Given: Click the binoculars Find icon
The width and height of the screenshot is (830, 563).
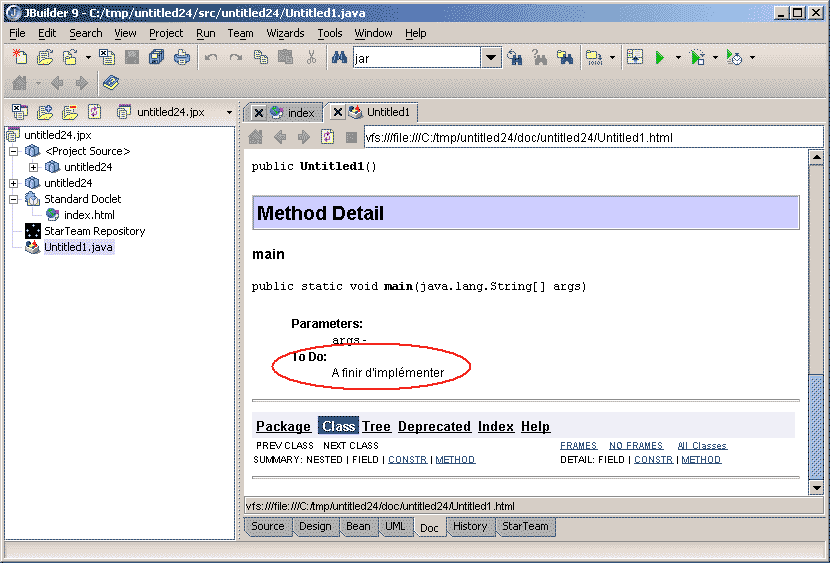Looking at the screenshot, I should [338, 58].
